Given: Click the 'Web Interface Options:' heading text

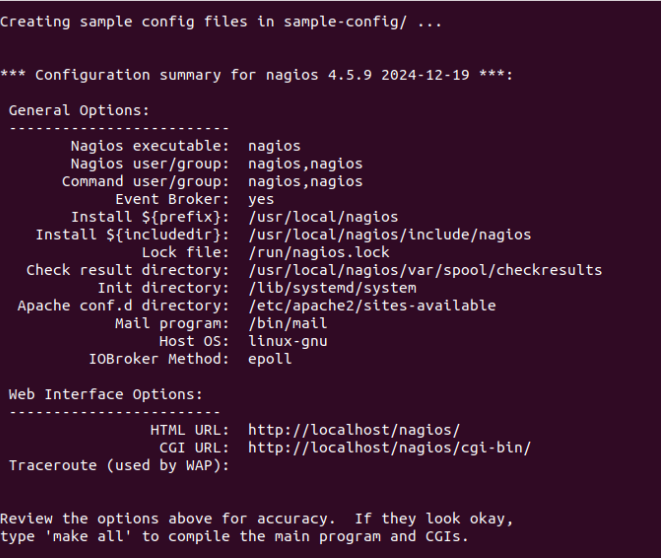Looking at the screenshot, I should [105, 395].
